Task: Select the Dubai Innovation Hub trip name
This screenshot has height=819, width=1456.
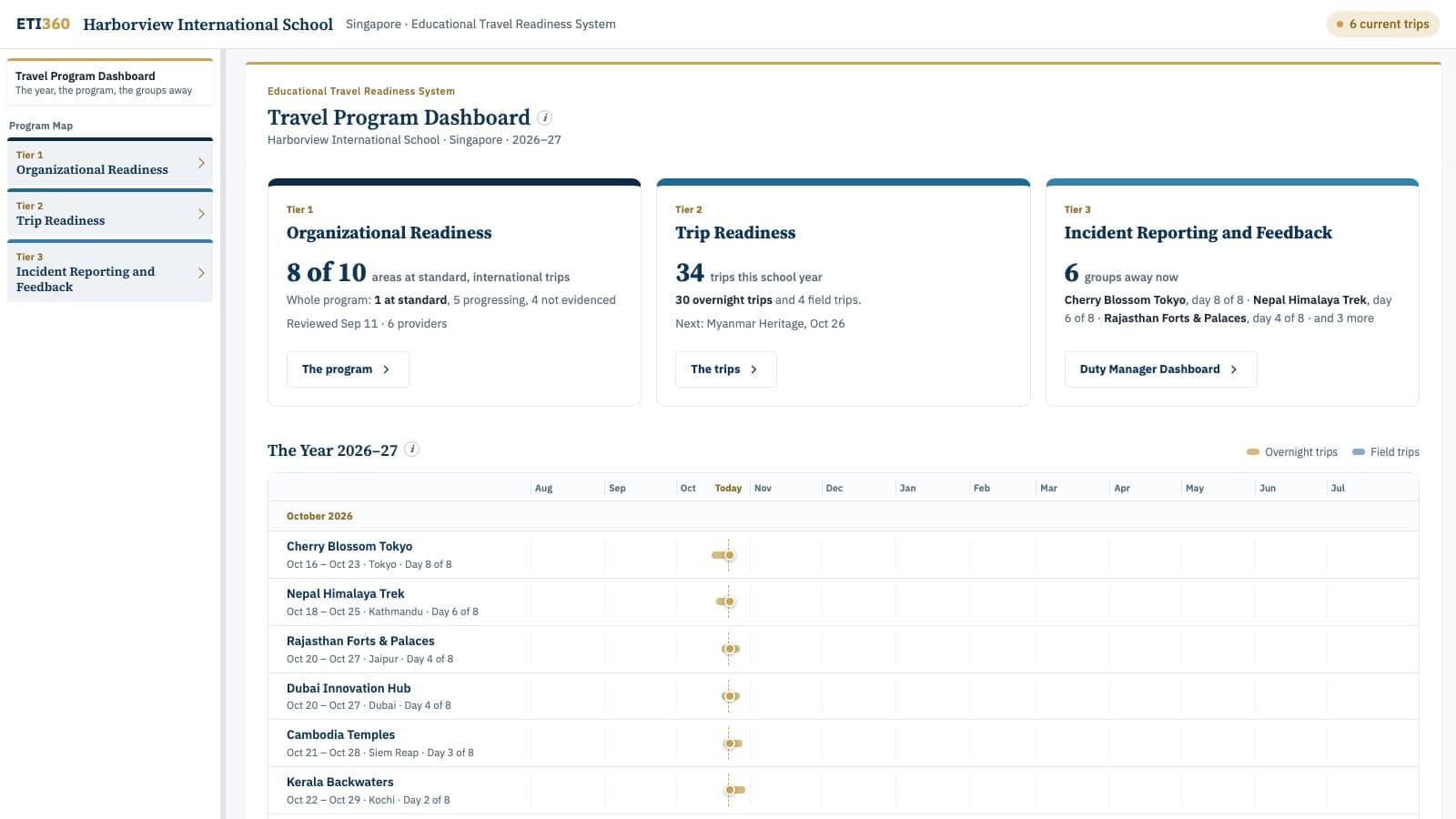Action: (x=349, y=688)
